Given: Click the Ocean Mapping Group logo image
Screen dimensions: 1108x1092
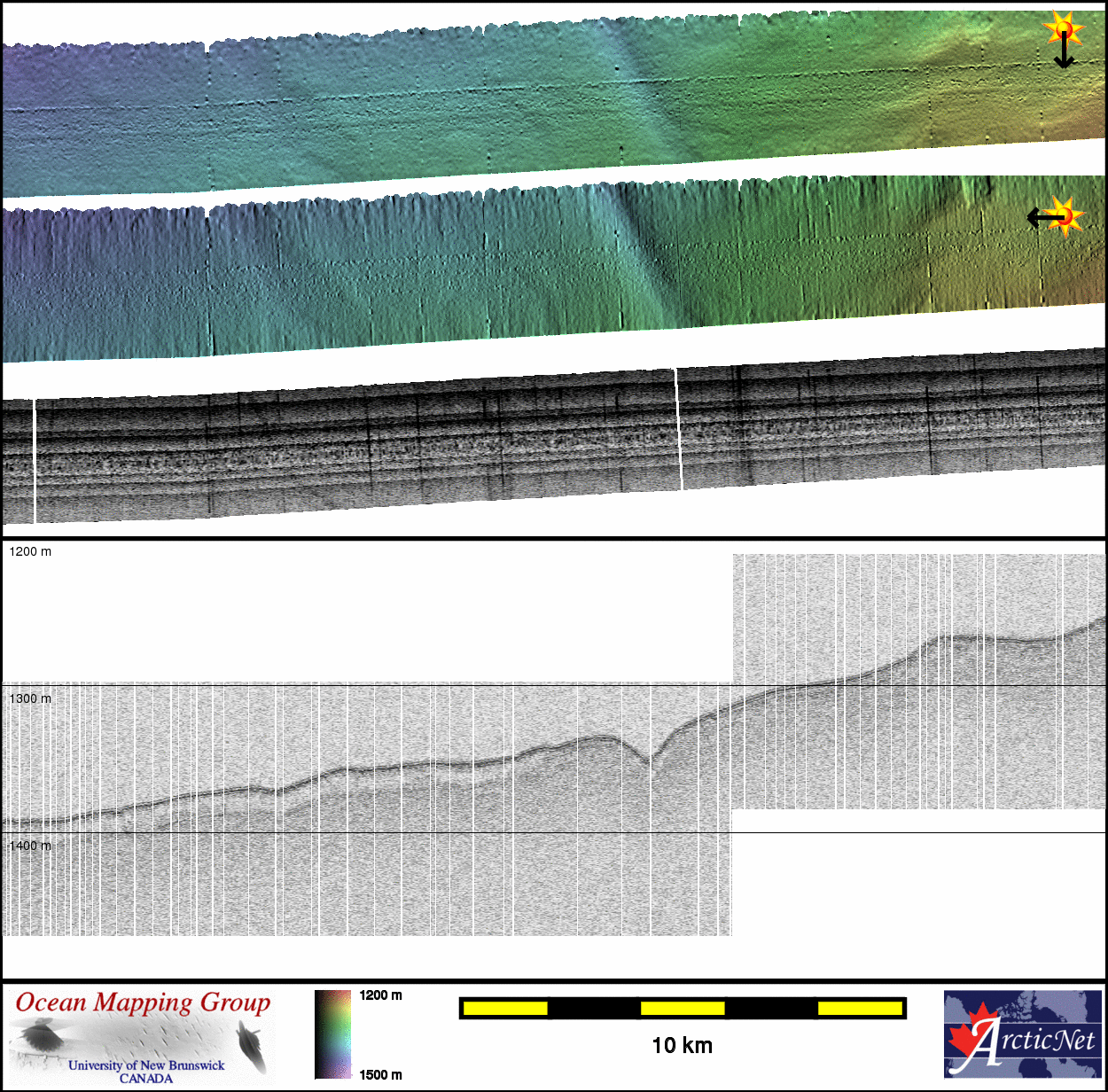Looking at the screenshot, I should coord(142,1036).
